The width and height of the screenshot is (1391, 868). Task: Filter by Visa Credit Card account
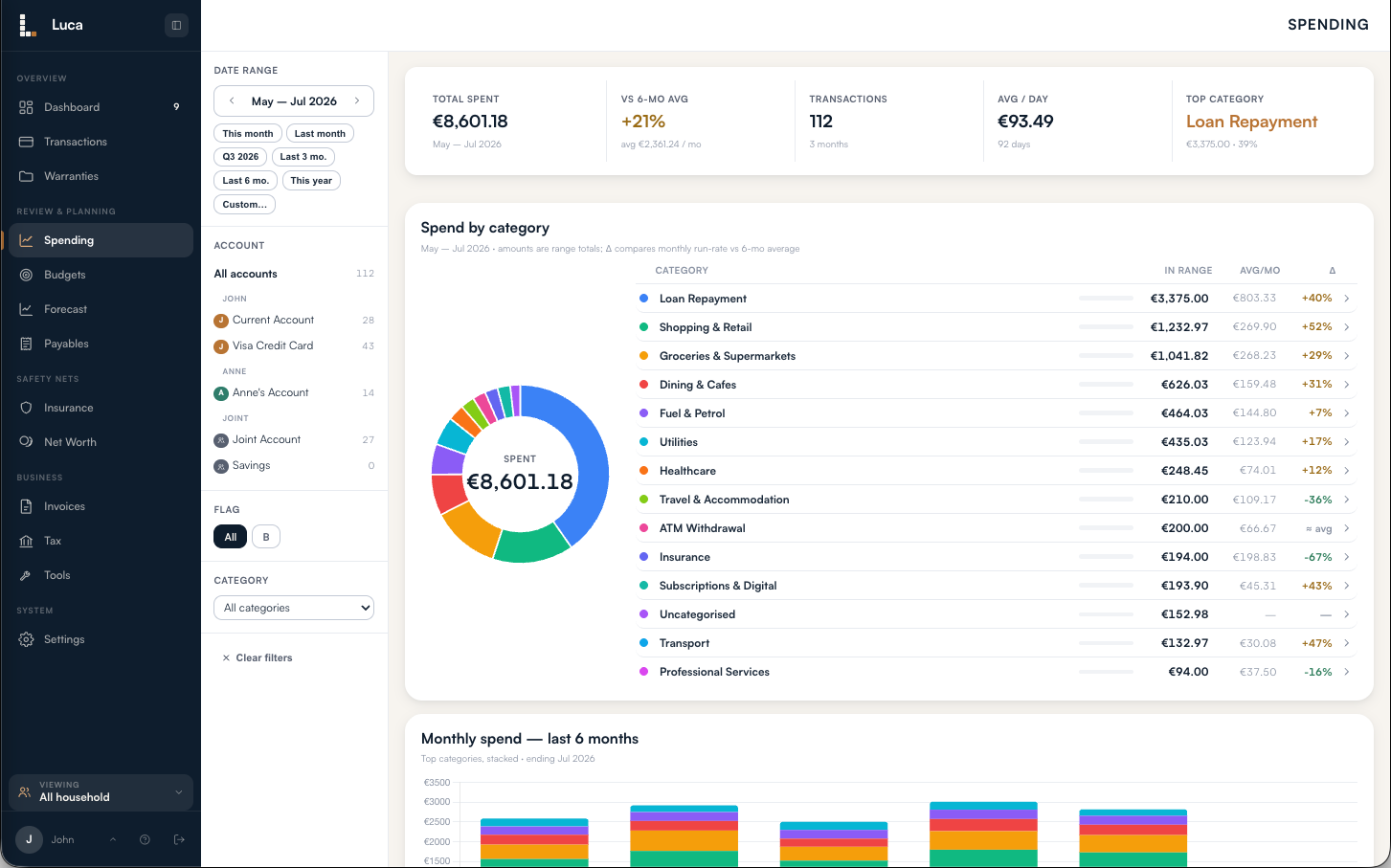(x=294, y=346)
